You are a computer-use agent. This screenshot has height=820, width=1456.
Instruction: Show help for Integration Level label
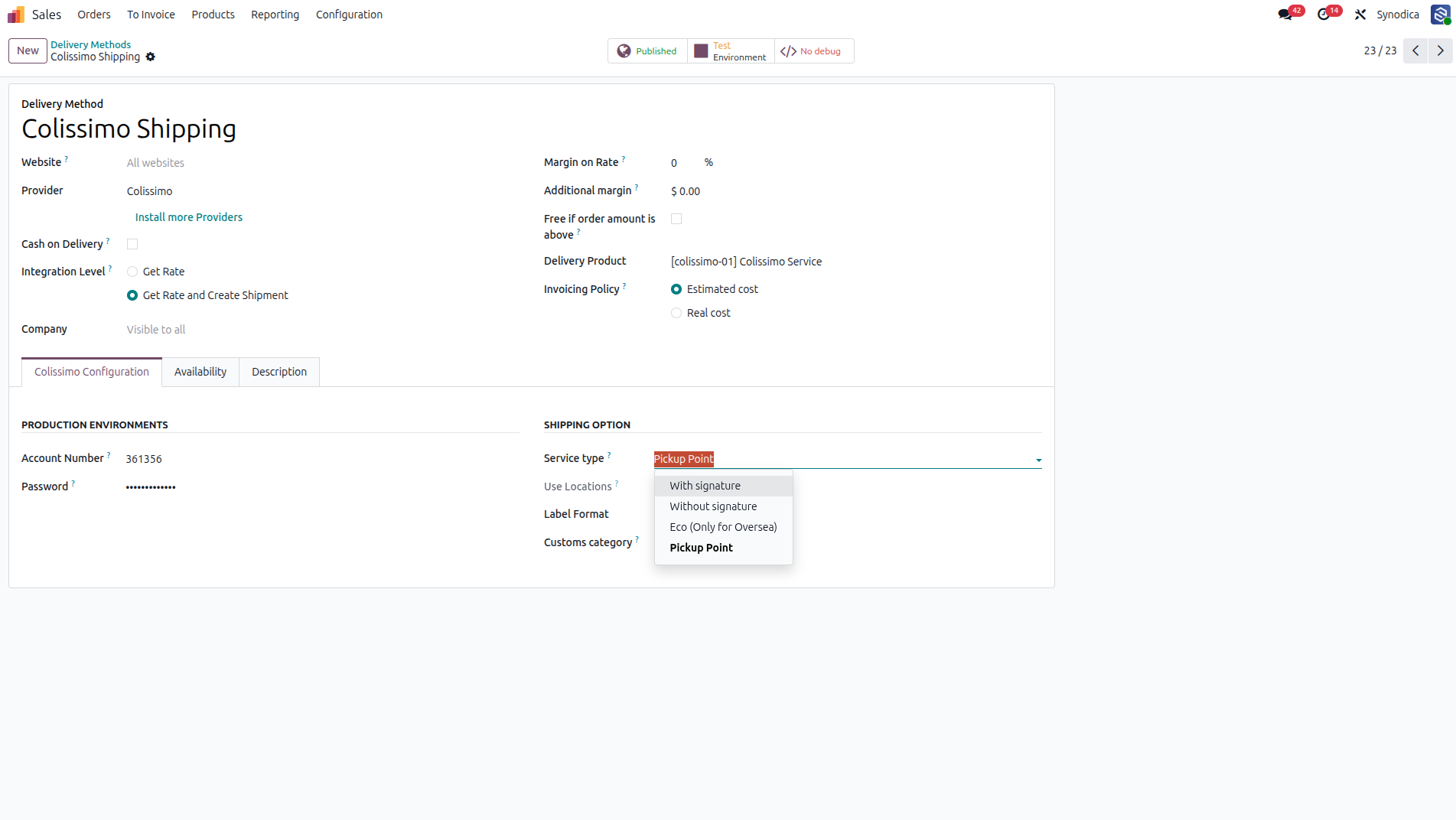click(110, 268)
